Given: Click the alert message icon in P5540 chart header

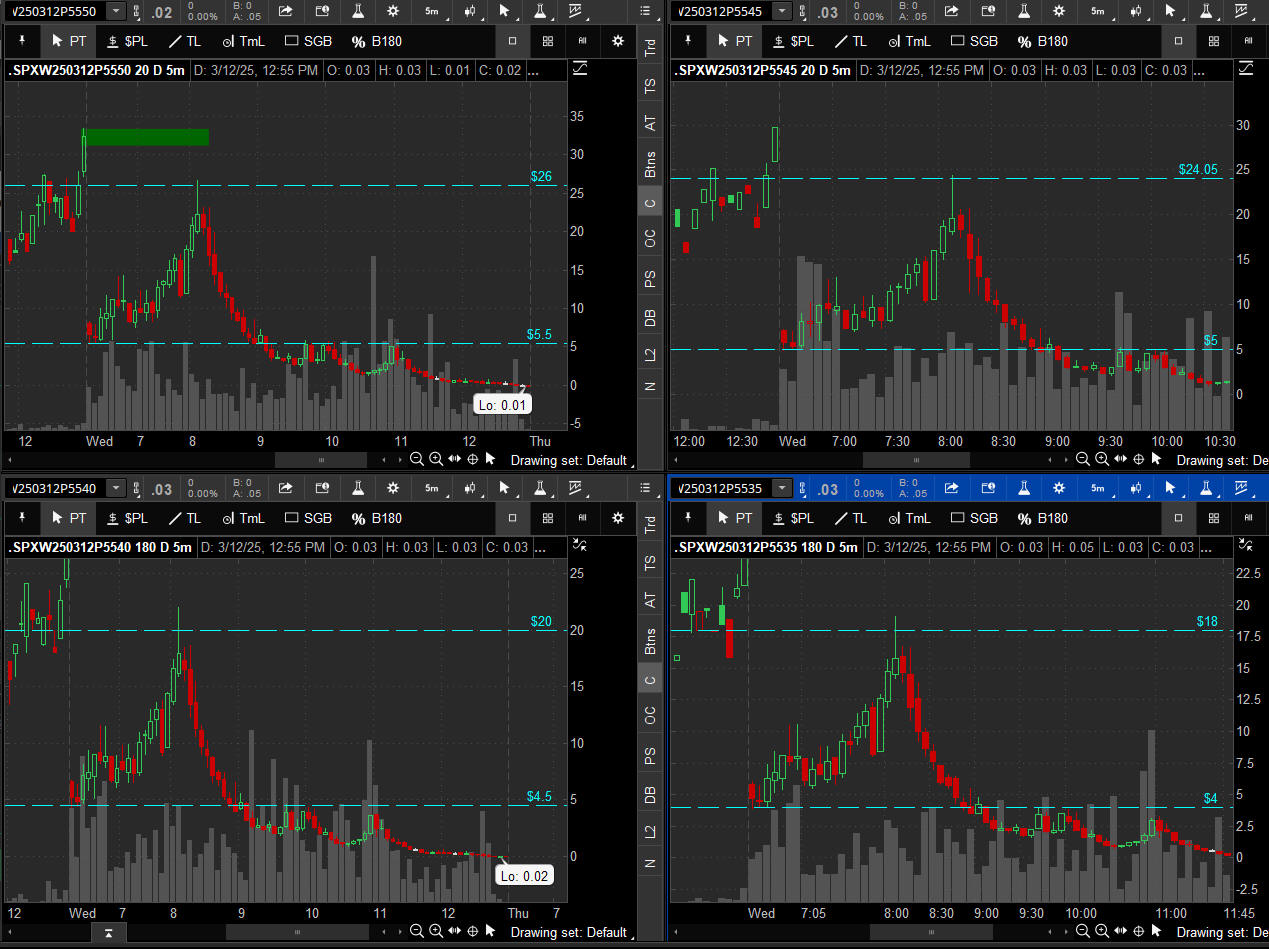Looking at the screenshot, I should pos(321,488).
